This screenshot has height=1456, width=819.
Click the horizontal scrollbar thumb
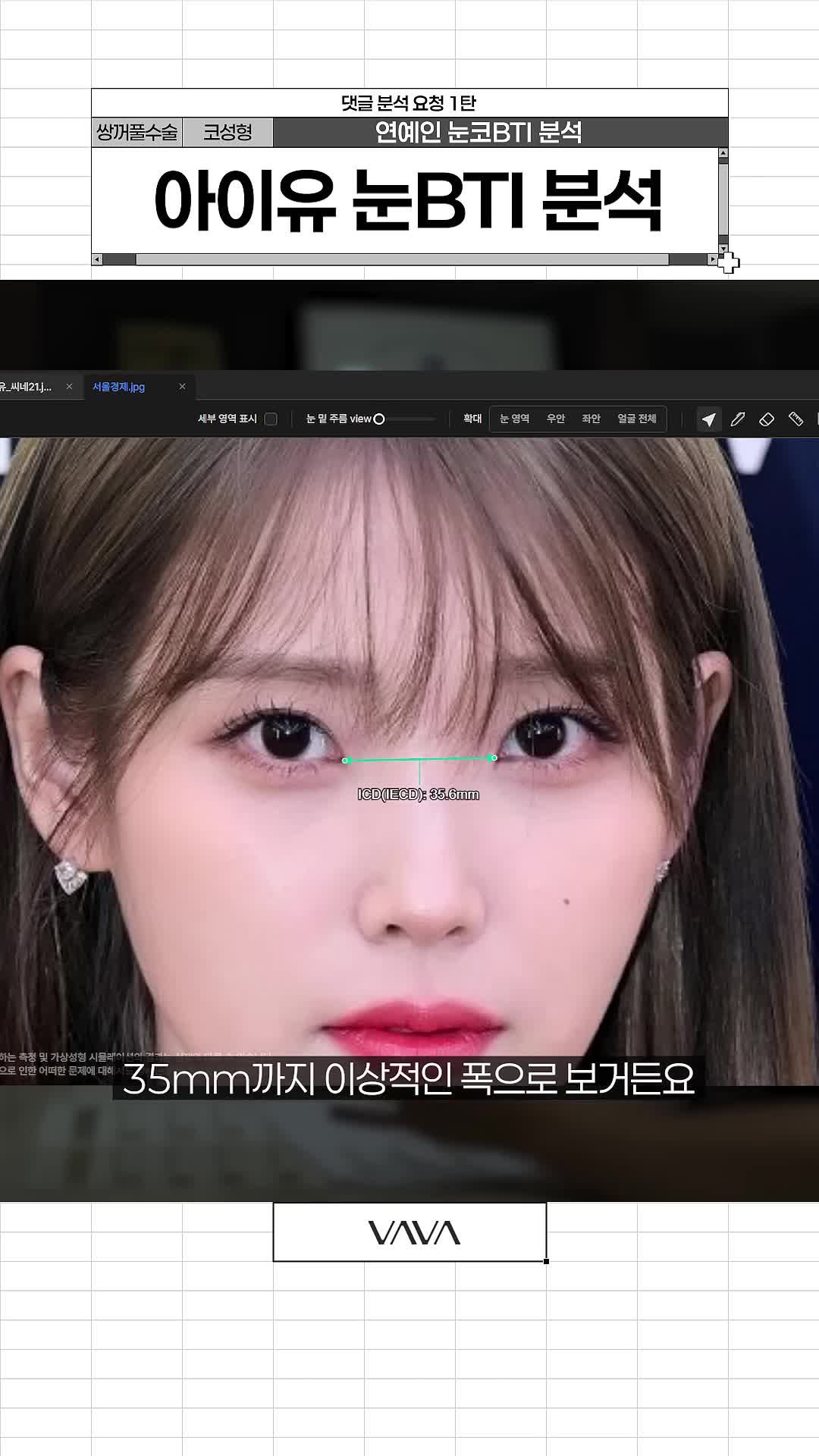[x=402, y=259]
